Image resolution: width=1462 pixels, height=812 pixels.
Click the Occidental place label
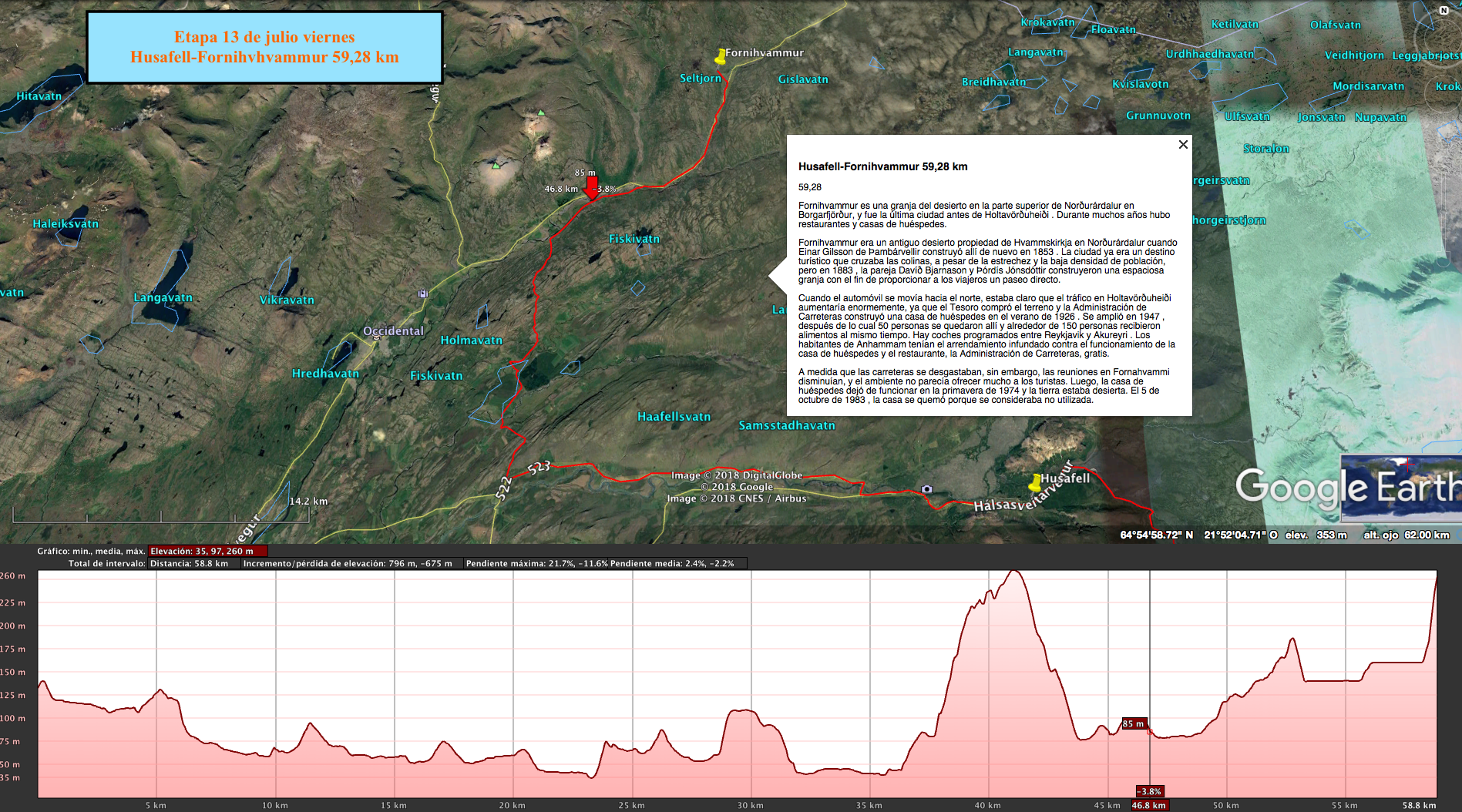(393, 331)
